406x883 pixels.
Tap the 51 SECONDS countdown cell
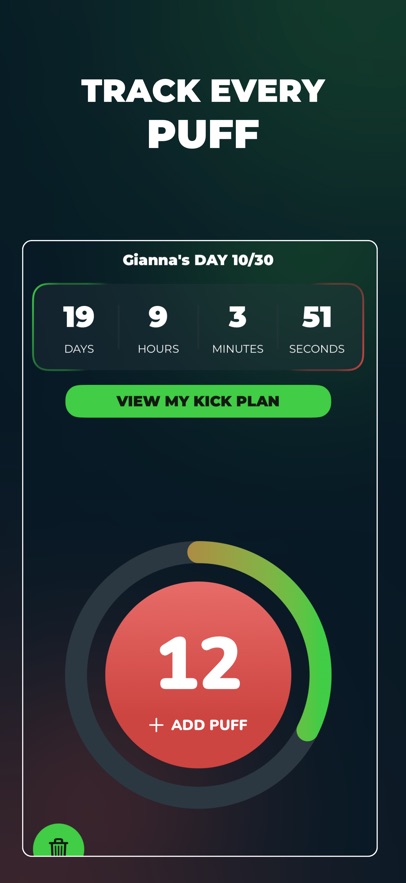317,327
